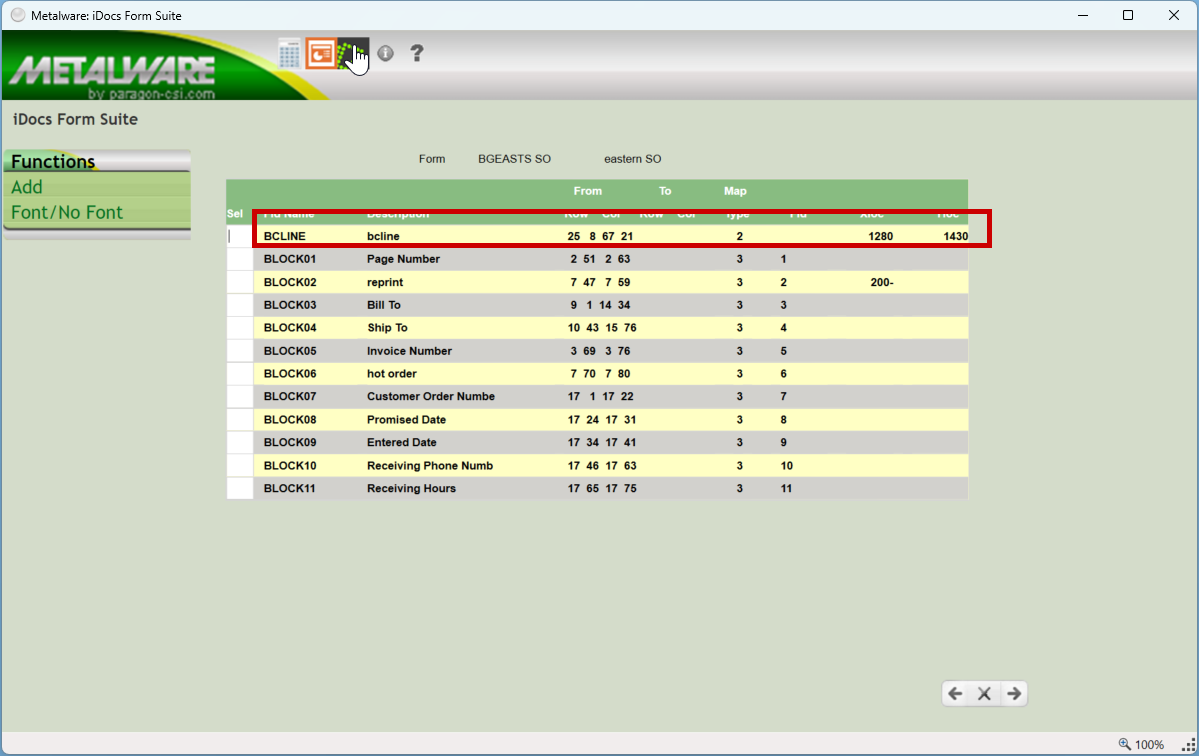Click the Sel box for BLOCK09 row
The height and width of the screenshot is (756, 1199).
pos(239,443)
